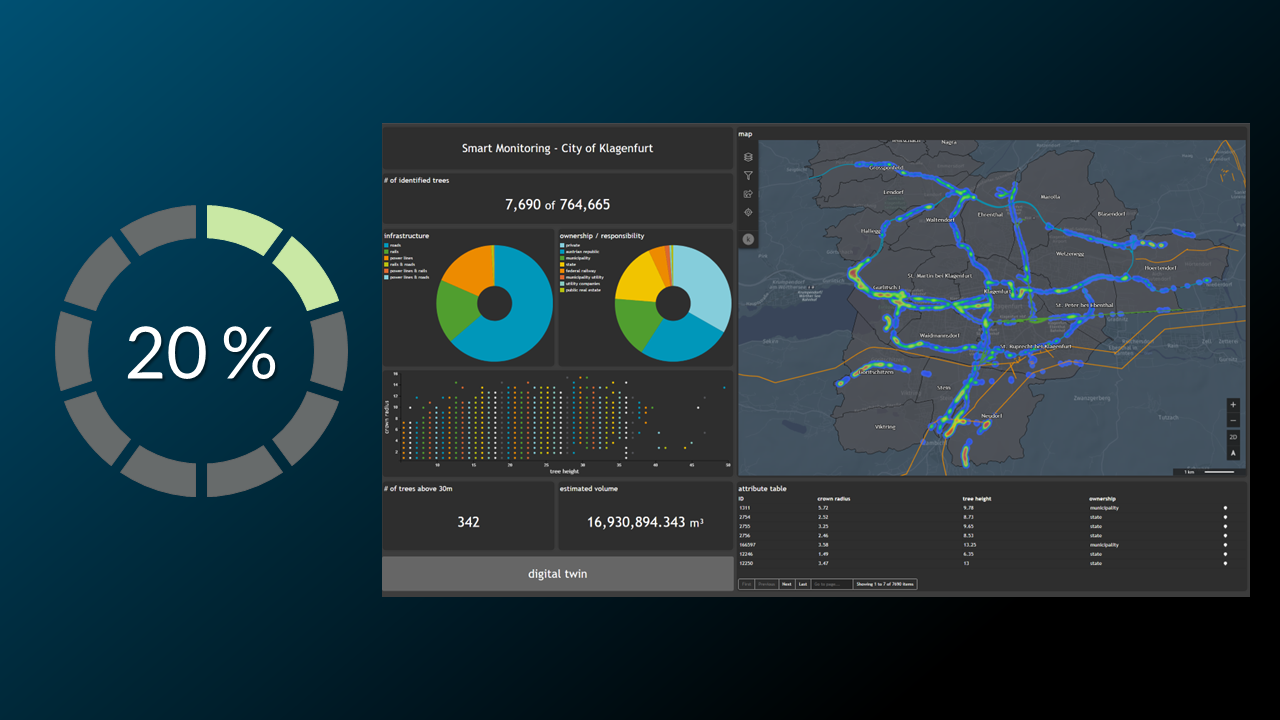
Task: Click the locate/crosshair icon on map
Action: pos(748,212)
